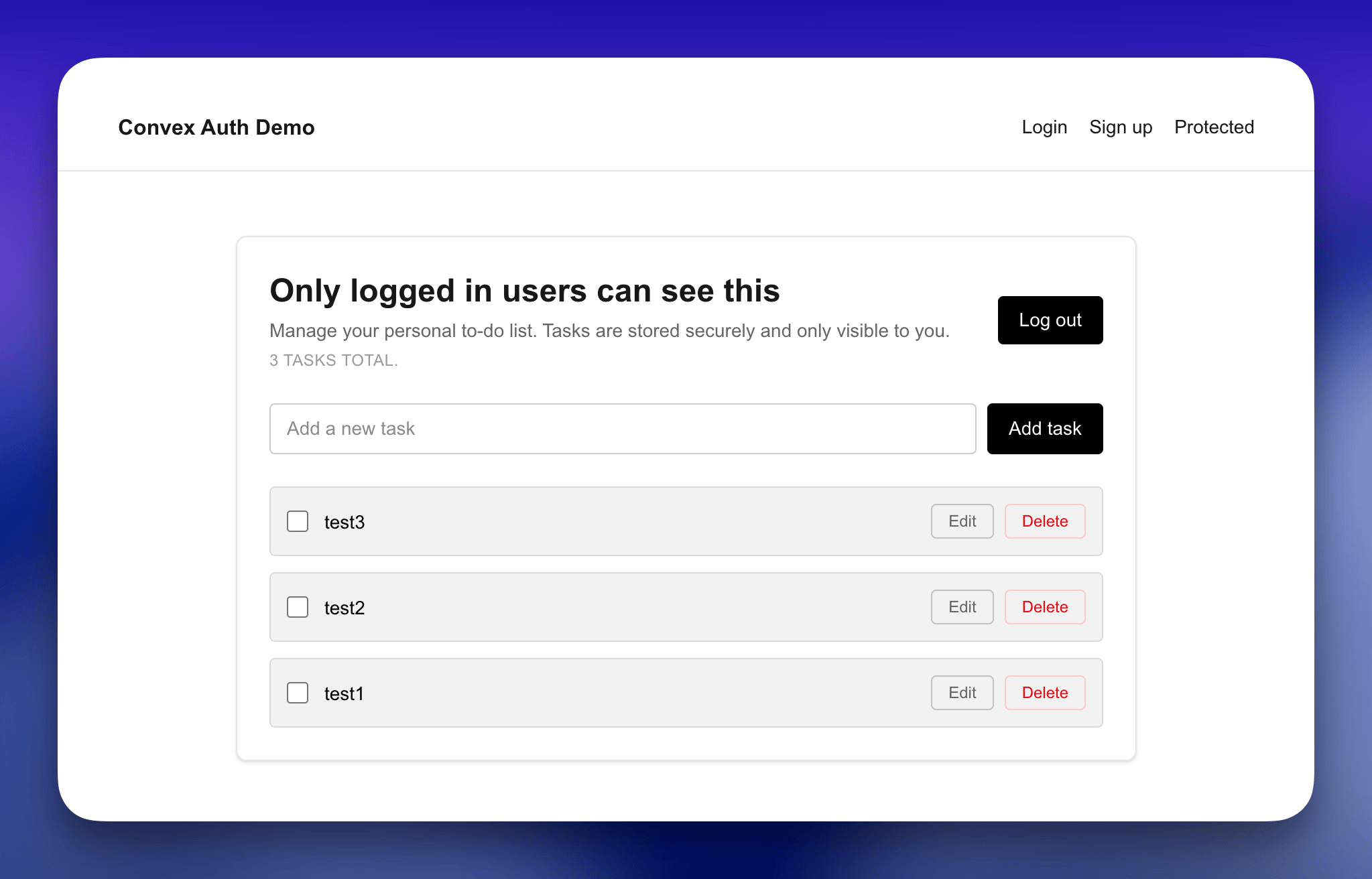
Task: Click the test2 task label
Action: point(345,608)
